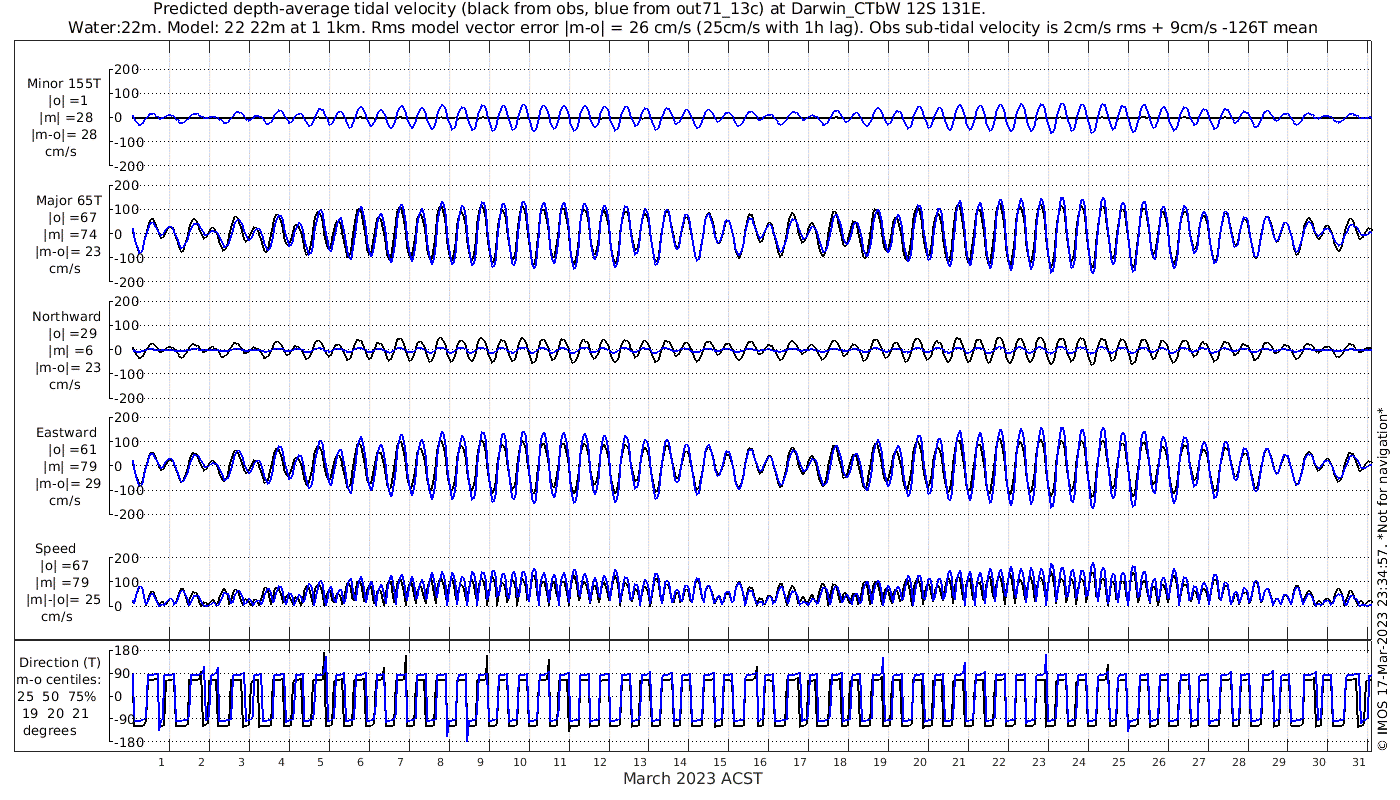Click '|m|-|o|= 25' in the Speed panel
This screenshot has width=1400, height=800.
[64, 599]
